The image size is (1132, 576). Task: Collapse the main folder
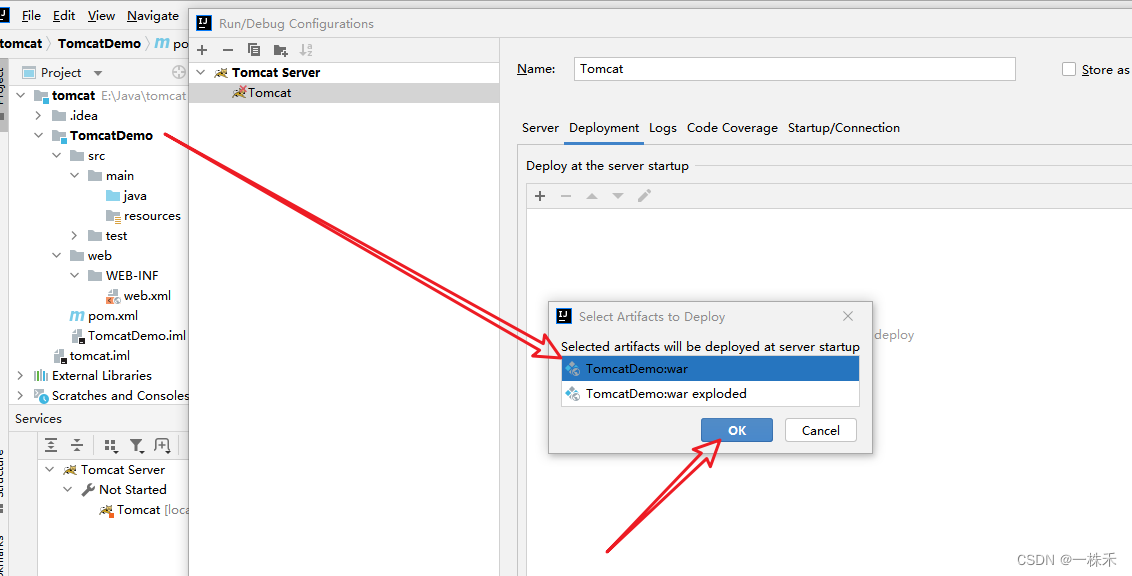point(74,175)
